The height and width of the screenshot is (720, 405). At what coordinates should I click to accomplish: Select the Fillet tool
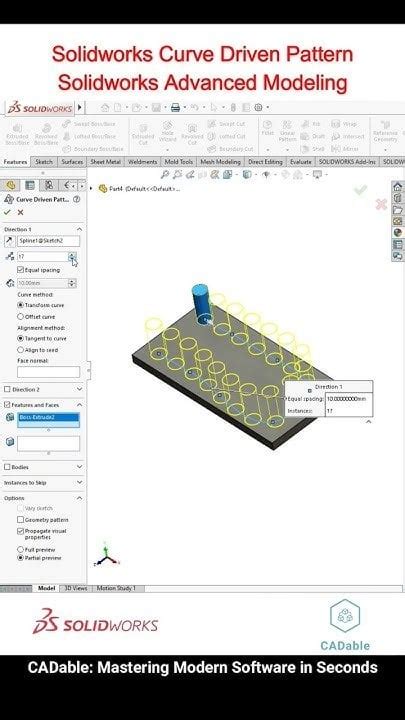pyautogui.click(x=267, y=129)
